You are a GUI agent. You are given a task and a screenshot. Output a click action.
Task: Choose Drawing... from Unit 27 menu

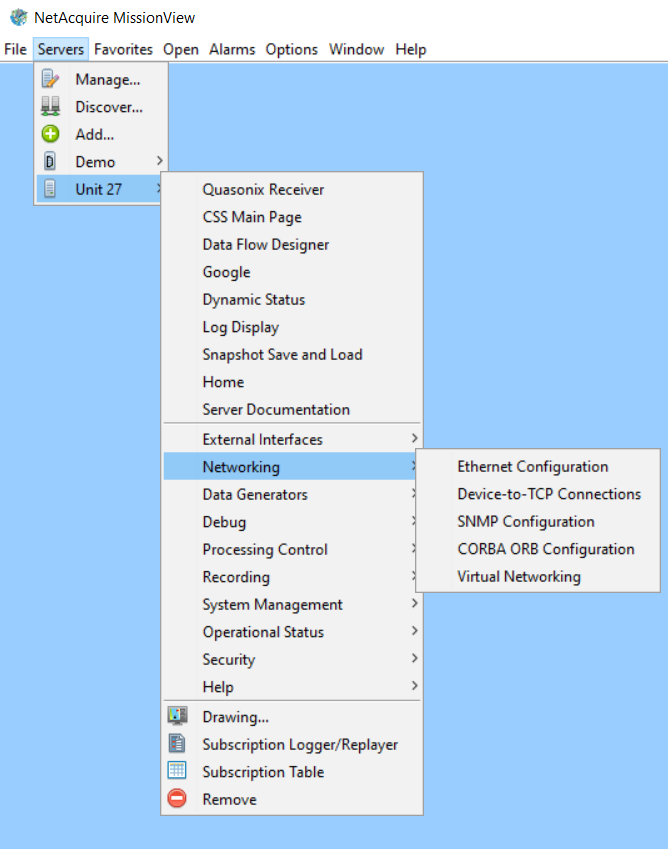292,716
